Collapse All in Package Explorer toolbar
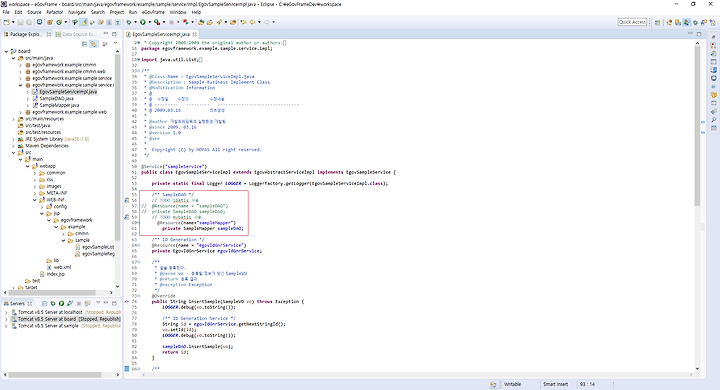 (84, 44)
